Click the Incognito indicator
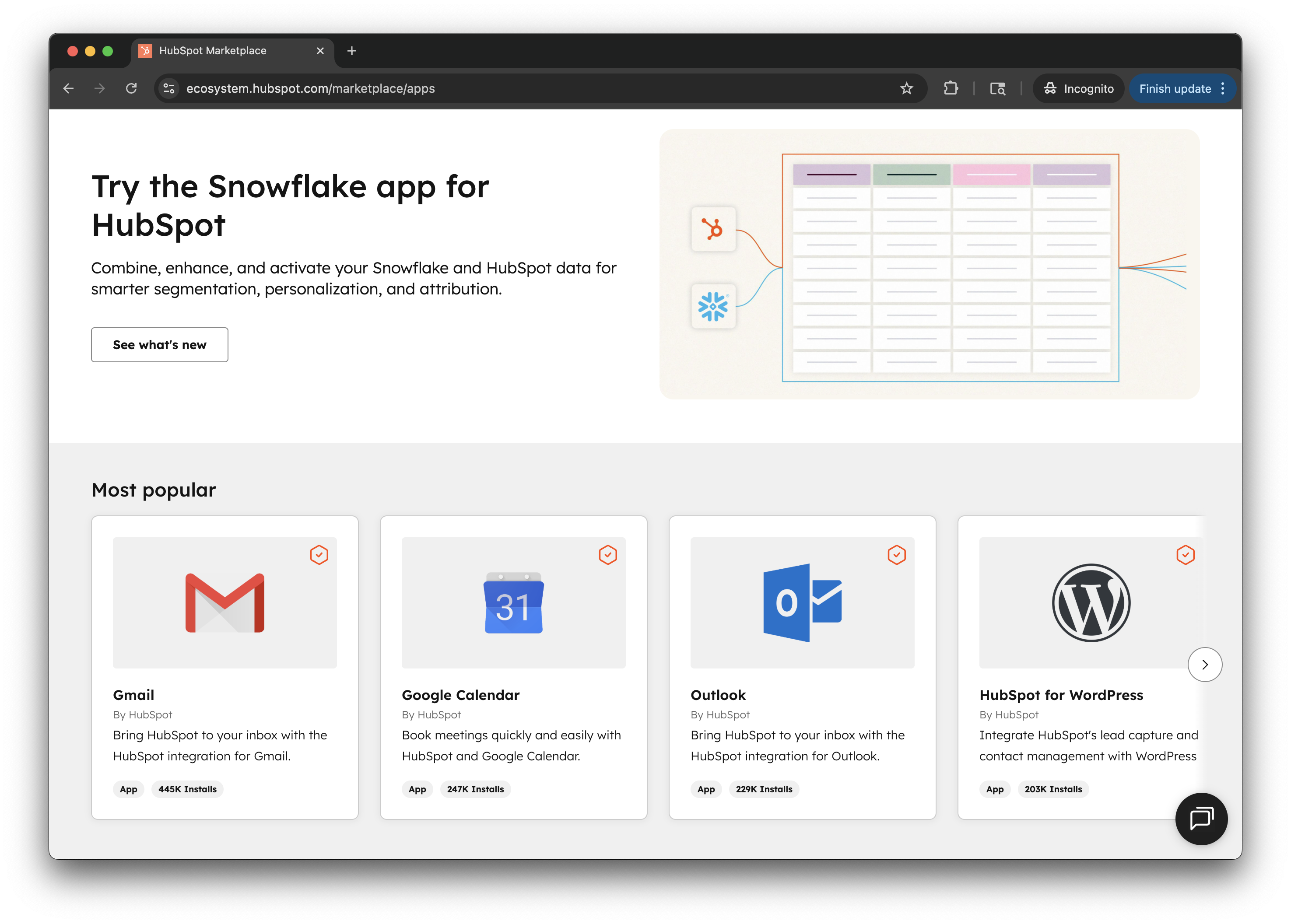1291x924 pixels. (1078, 88)
